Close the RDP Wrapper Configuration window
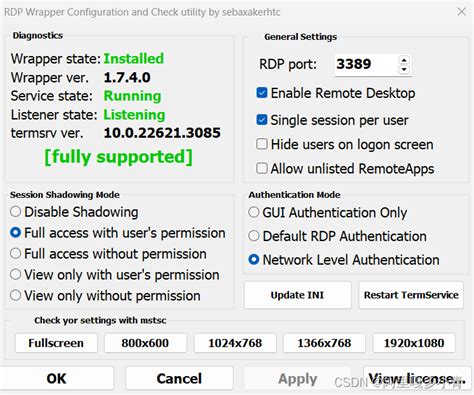 [x=462, y=12]
